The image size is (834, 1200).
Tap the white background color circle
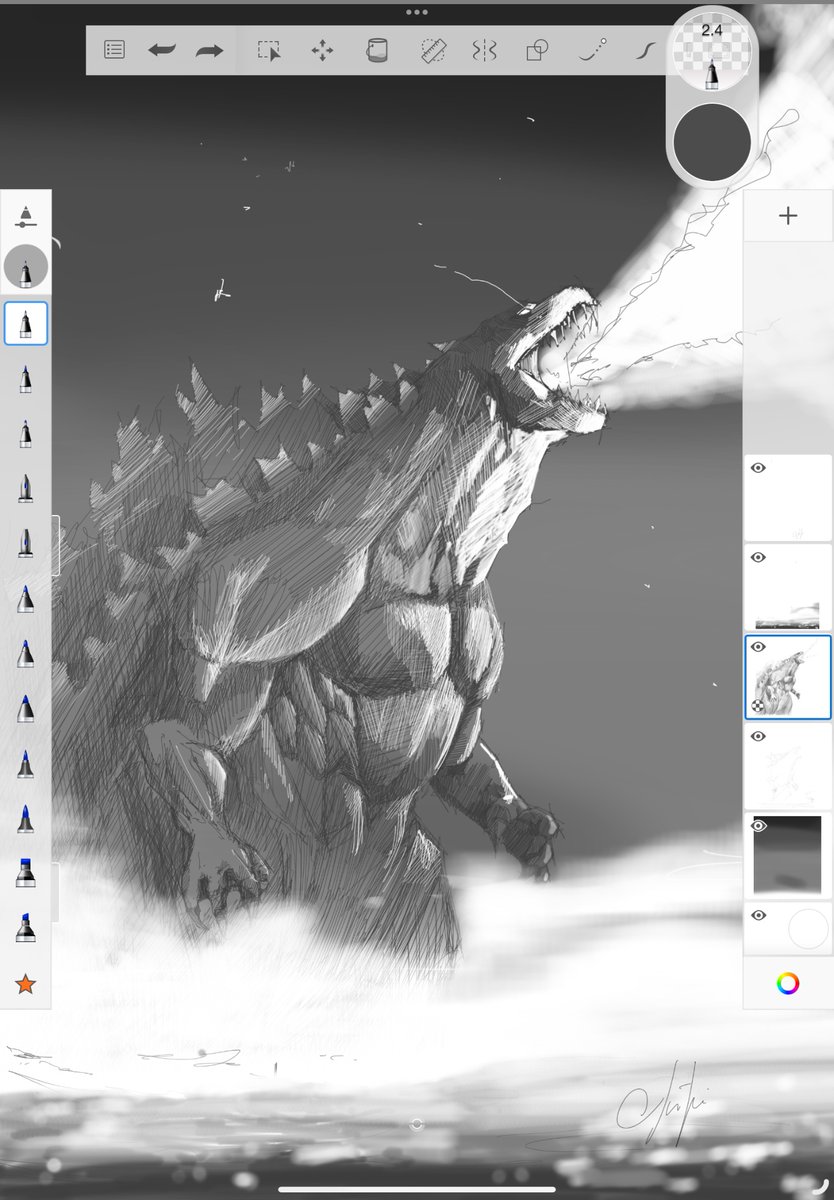coord(808,929)
